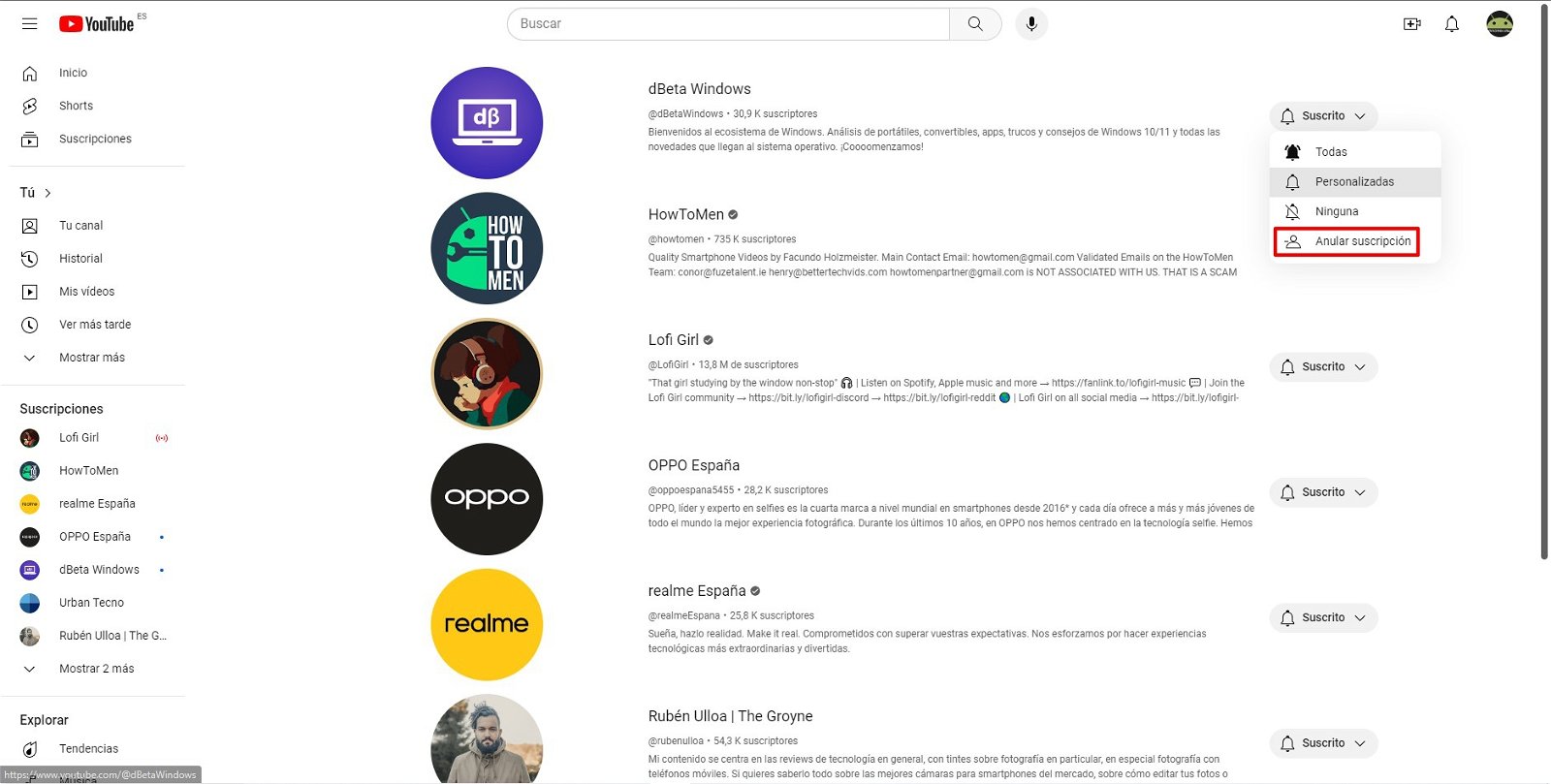
Task: Open OPPO España sidebar avatar
Action: click(30, 537)
